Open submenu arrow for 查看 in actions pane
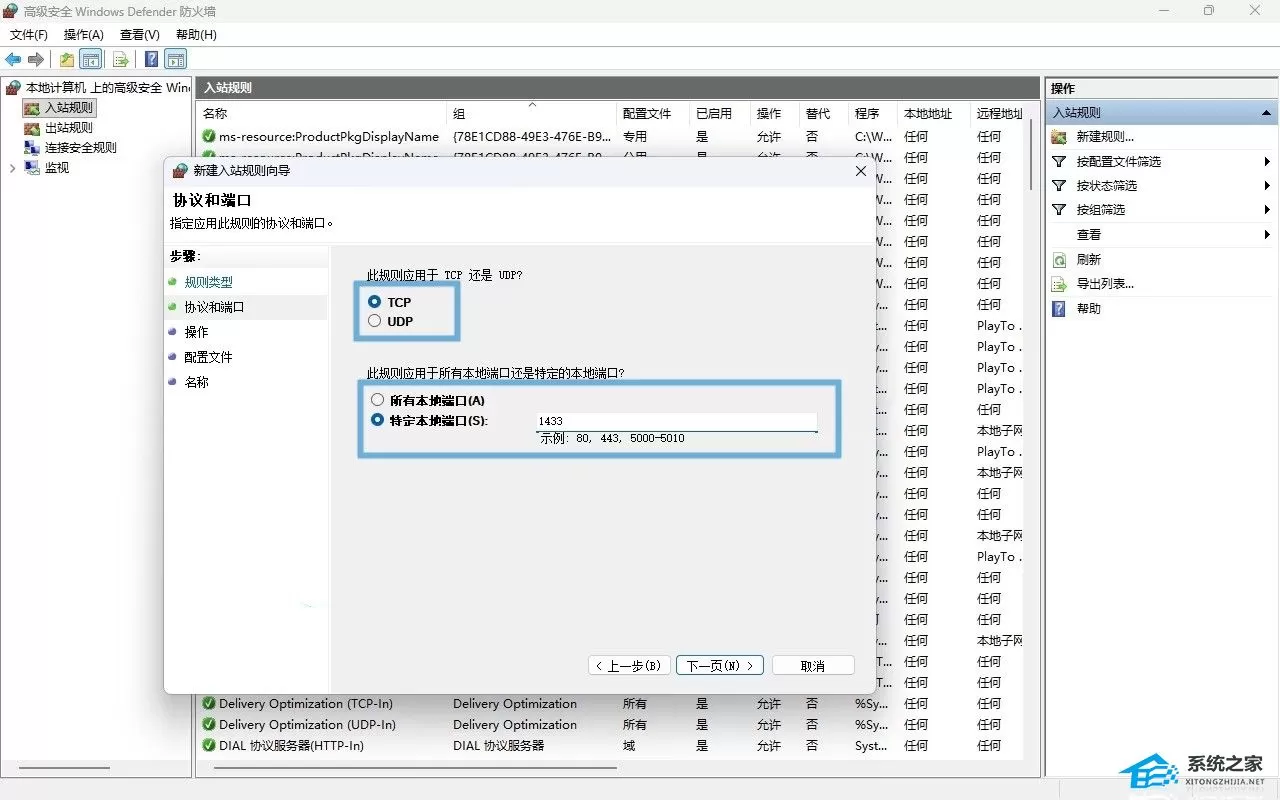1280x800 pixels. [x=1267, y=234]
